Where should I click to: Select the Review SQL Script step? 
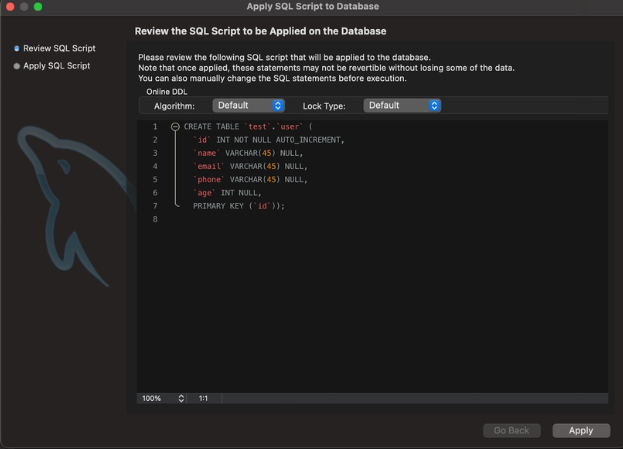click(59, 48)
